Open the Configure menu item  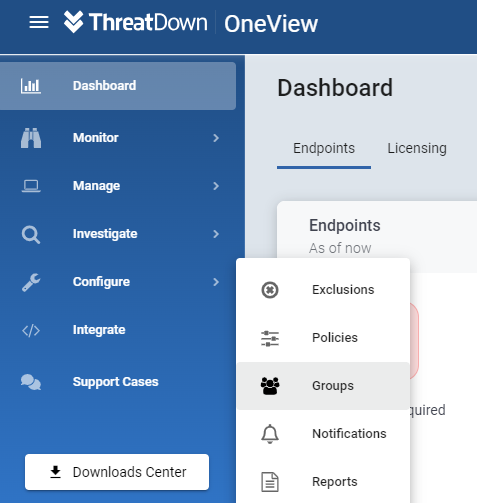[118, 282]
